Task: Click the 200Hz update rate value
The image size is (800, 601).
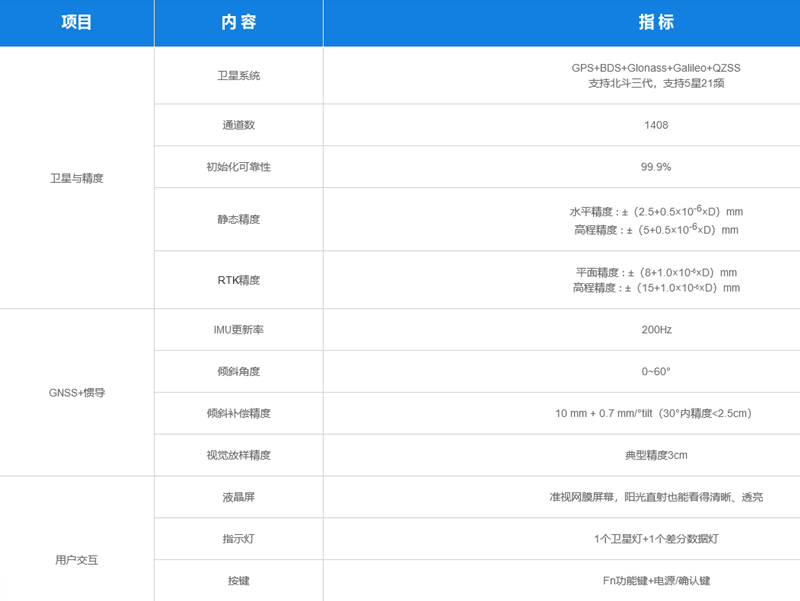Action: [x=656, y=330]
